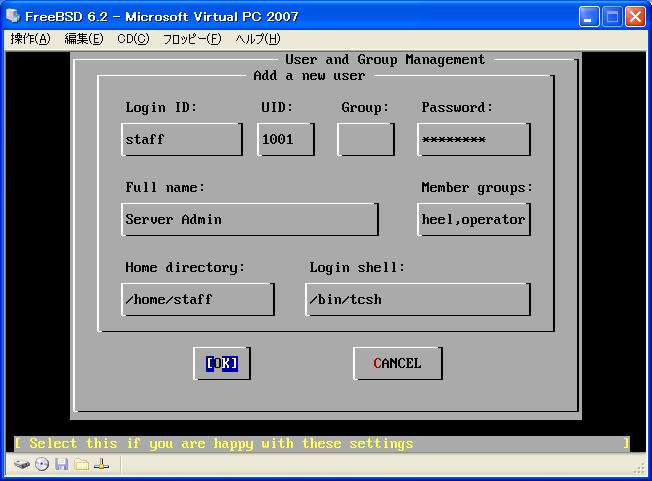Viewport: 652px width, 481px height.
Task: Minimize the Virtual PC window
Action: pyautogui.click(x=589, y=17)
